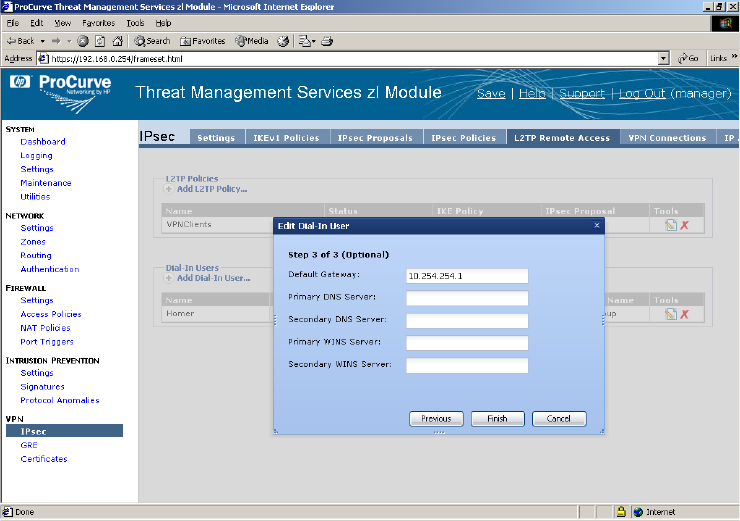Open Zones under Network
The height and width of the screenshot is (521, 740).
[x=33, y=242]
